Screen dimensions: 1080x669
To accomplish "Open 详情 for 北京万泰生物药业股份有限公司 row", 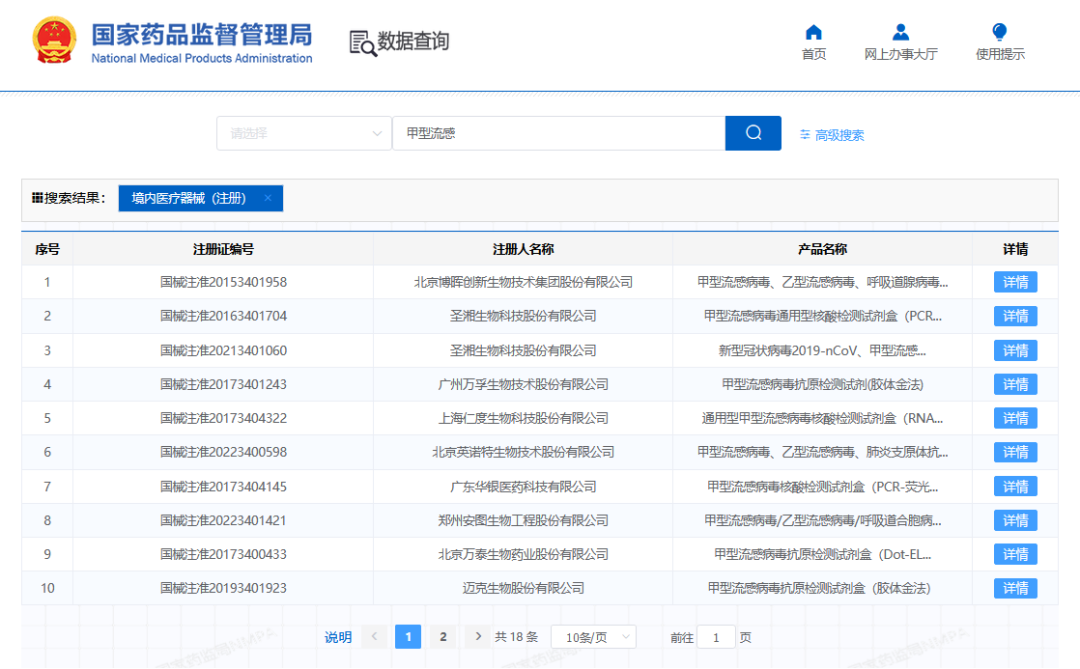I will coord(1015,554).
